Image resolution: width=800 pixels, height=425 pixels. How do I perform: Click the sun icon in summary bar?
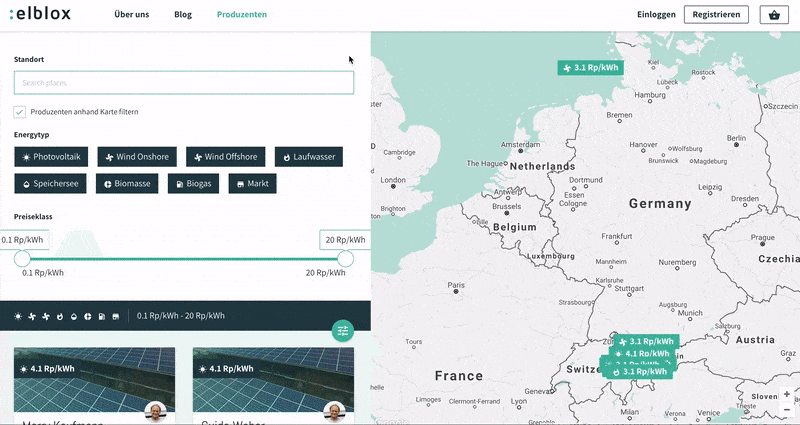(18, 316)
